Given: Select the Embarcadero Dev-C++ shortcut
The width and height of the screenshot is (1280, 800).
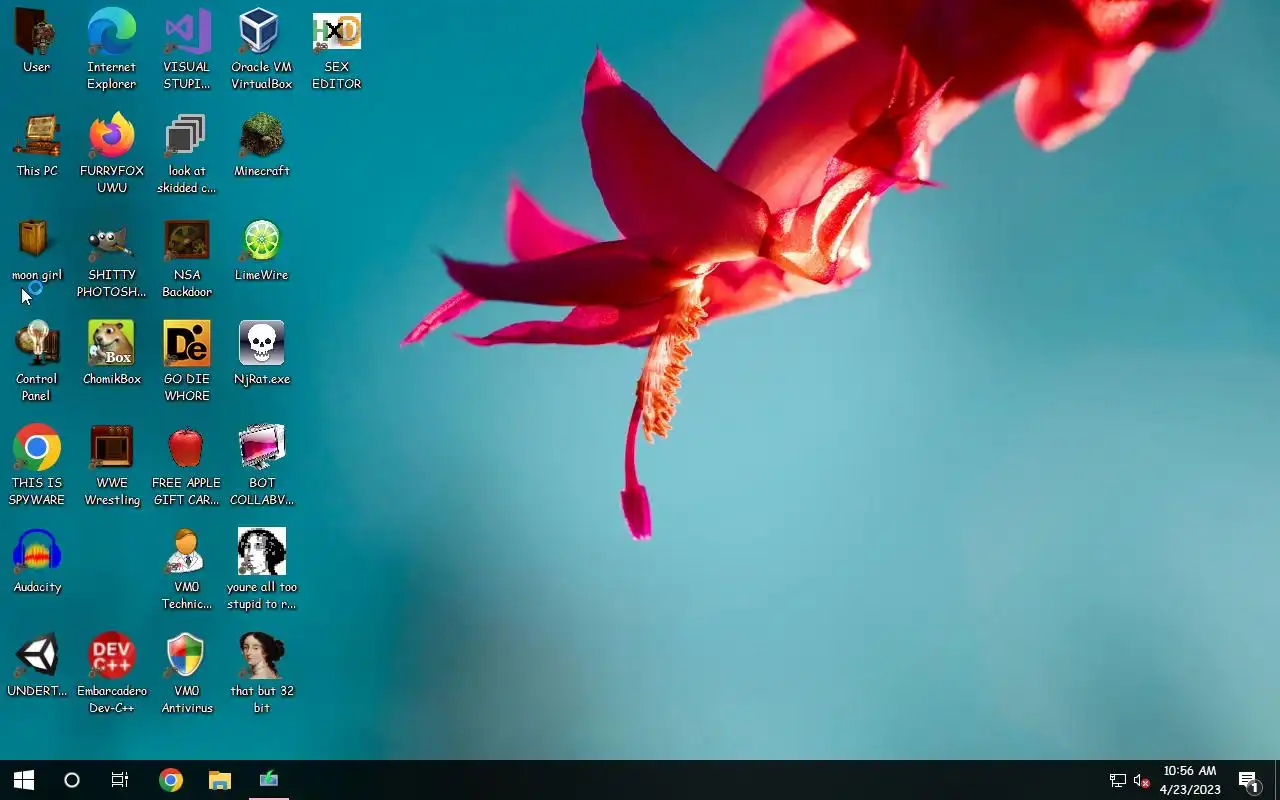Looking at the screenshot, I should 112,674.
